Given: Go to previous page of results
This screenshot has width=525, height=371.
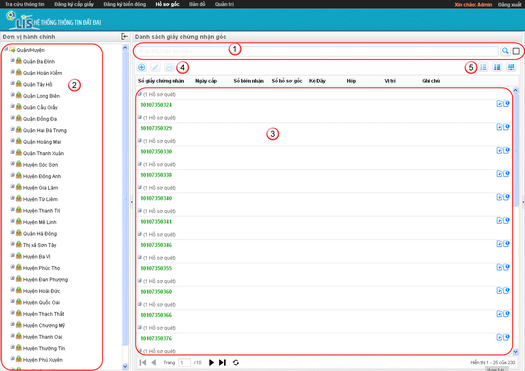Looking at the screenshot, I should [154, 362].
